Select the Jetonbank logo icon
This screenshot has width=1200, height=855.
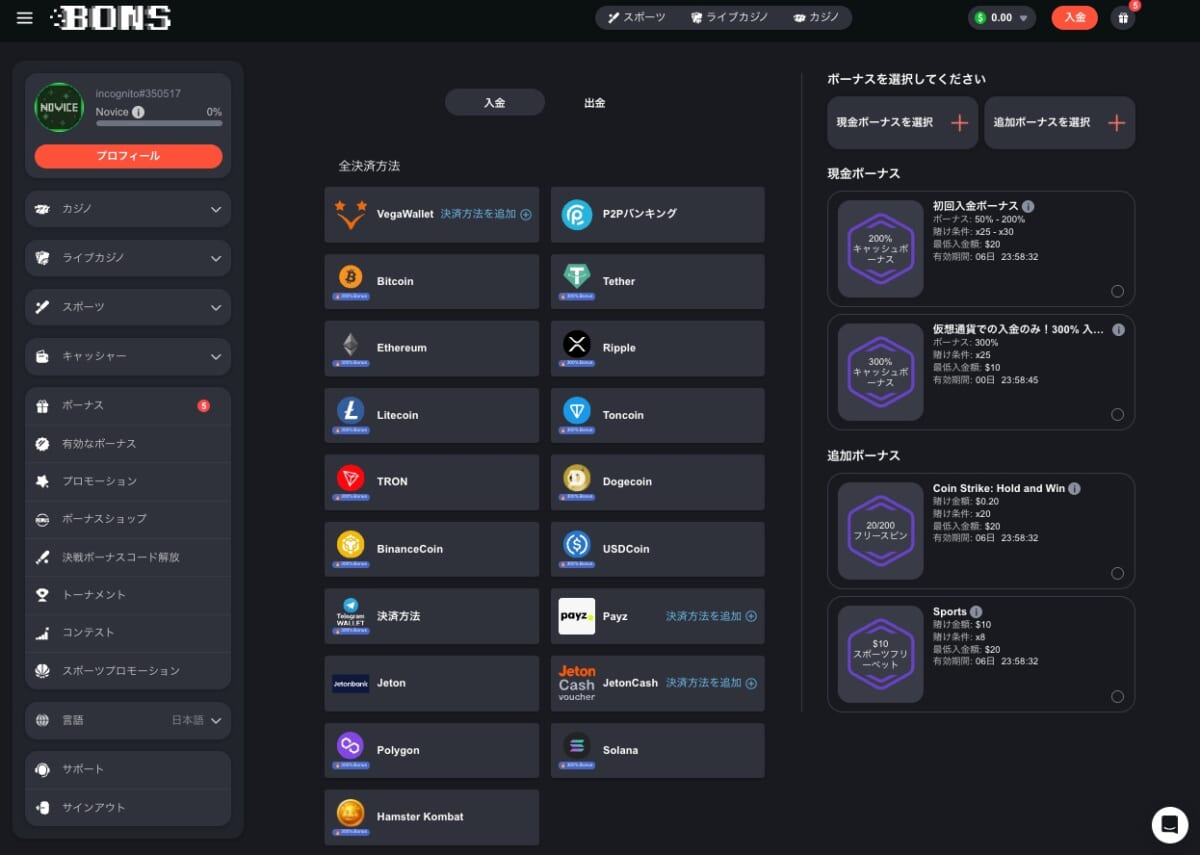pyautogui.click(x=351, y=683)
